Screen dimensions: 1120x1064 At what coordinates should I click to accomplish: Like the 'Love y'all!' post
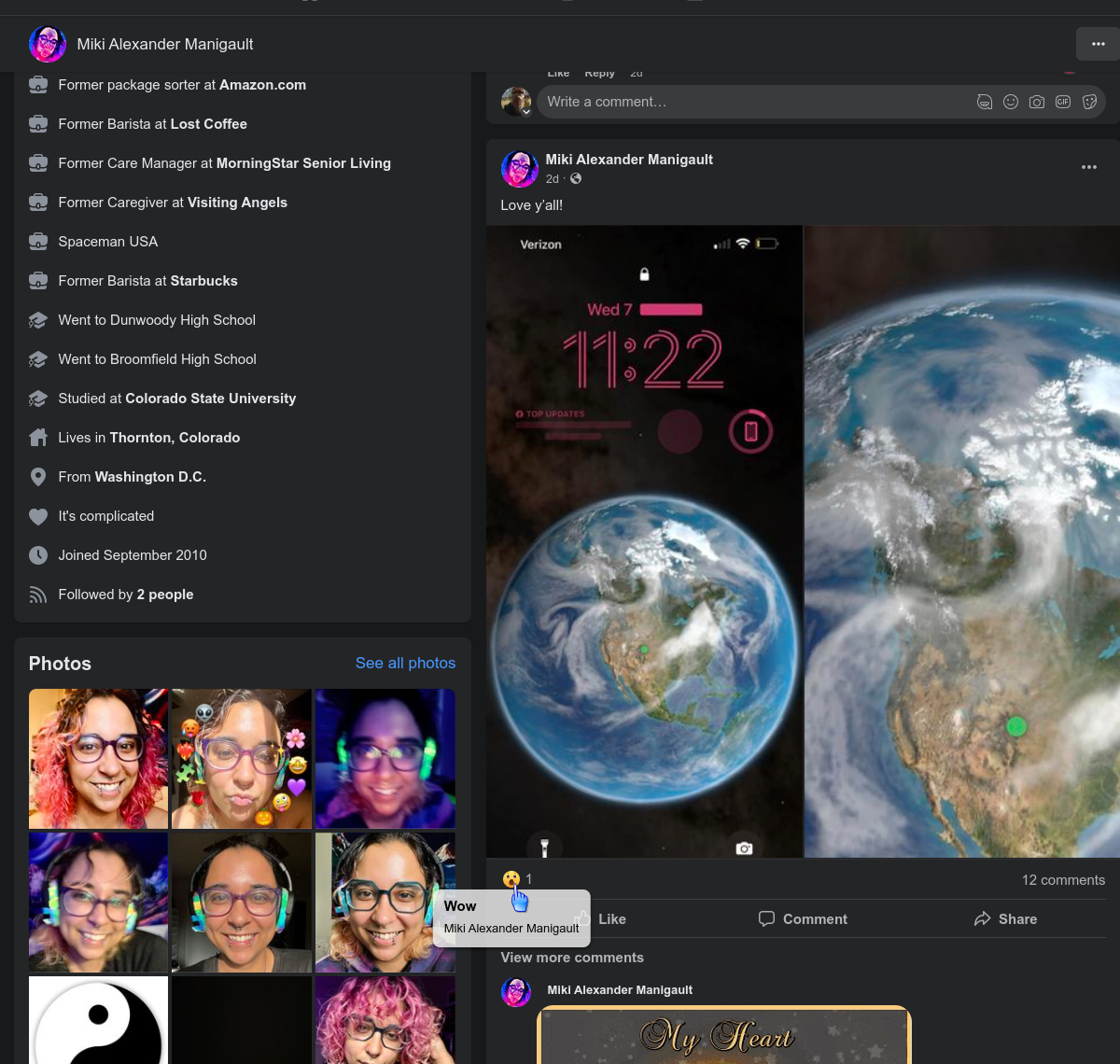(611, 919)
